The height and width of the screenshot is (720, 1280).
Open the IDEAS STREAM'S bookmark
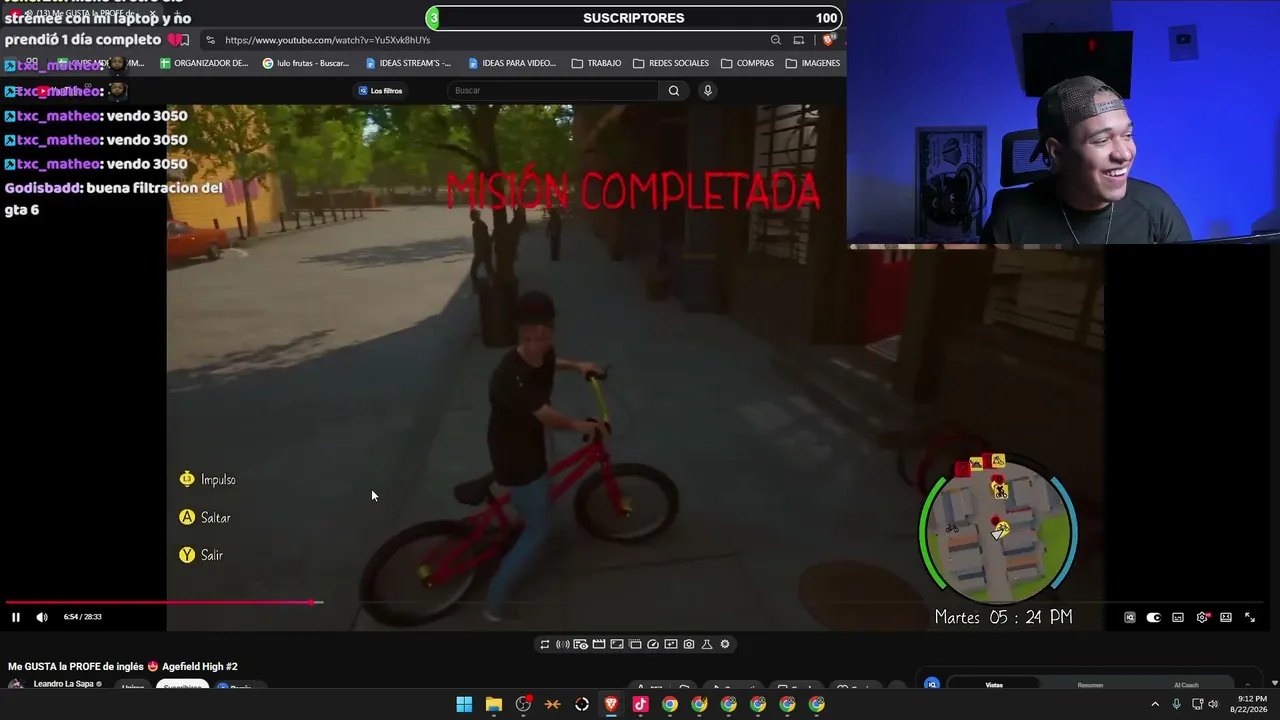[408, 63]
